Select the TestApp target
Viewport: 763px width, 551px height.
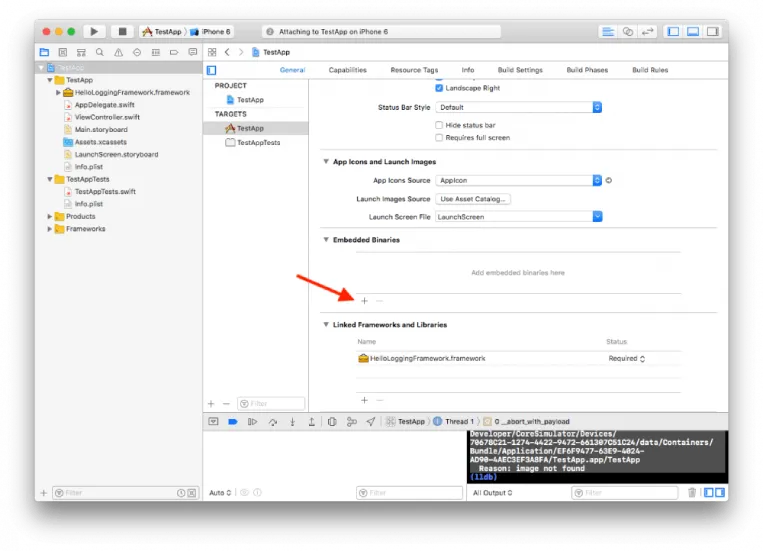[x=255, y=129]
